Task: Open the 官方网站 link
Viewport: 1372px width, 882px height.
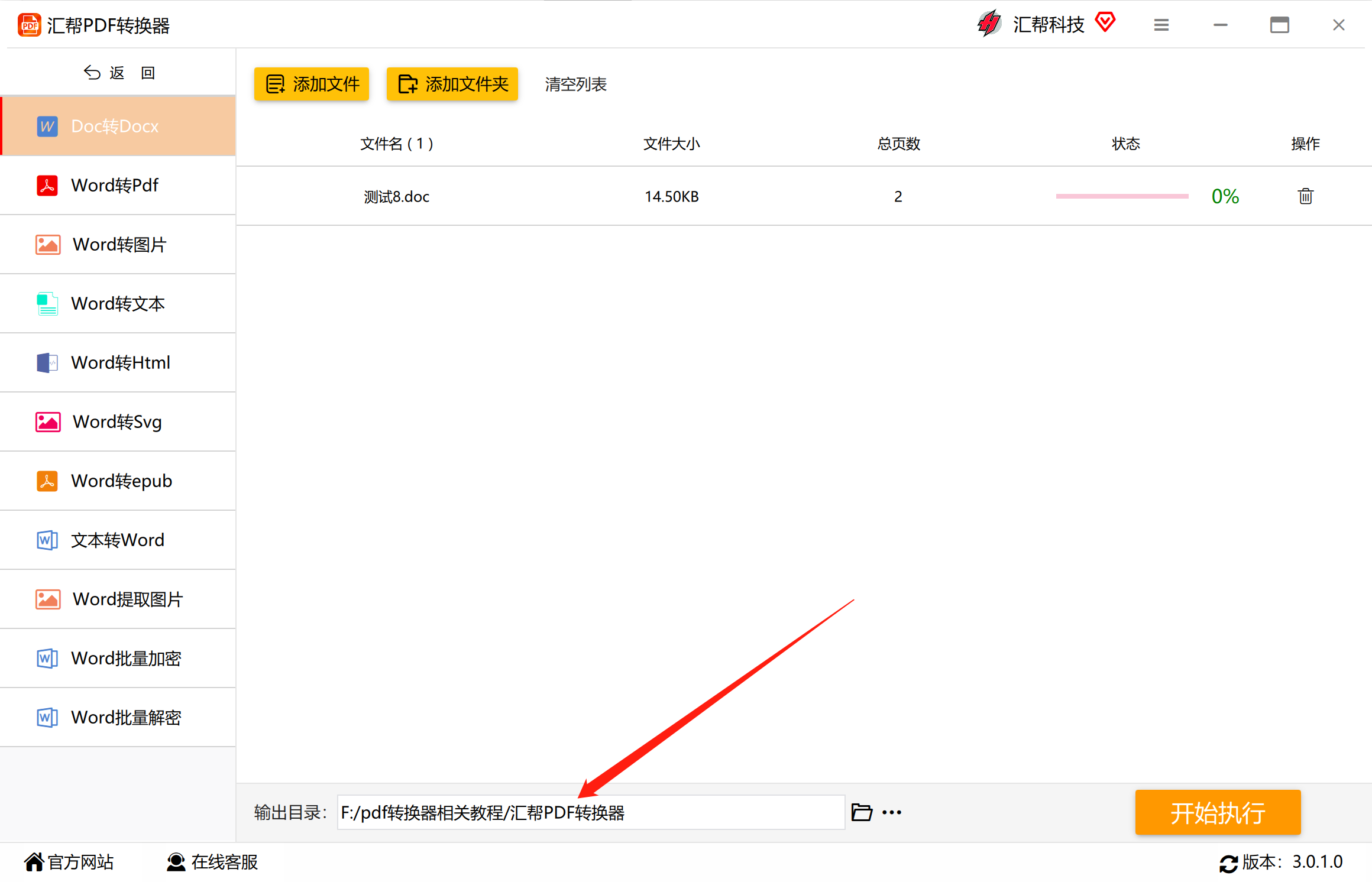Action: [x=69, y=862]
